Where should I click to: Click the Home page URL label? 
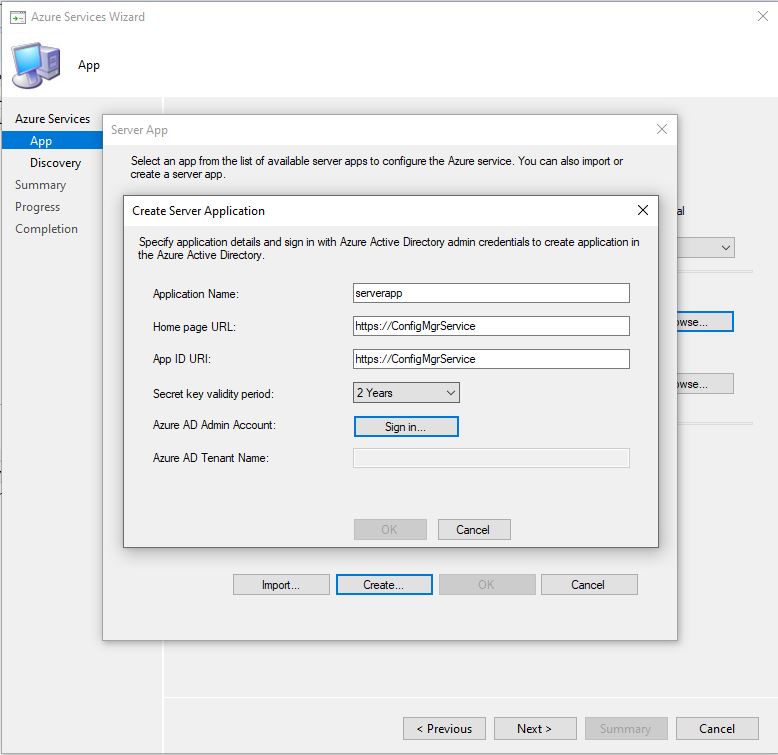pos(194,327)
